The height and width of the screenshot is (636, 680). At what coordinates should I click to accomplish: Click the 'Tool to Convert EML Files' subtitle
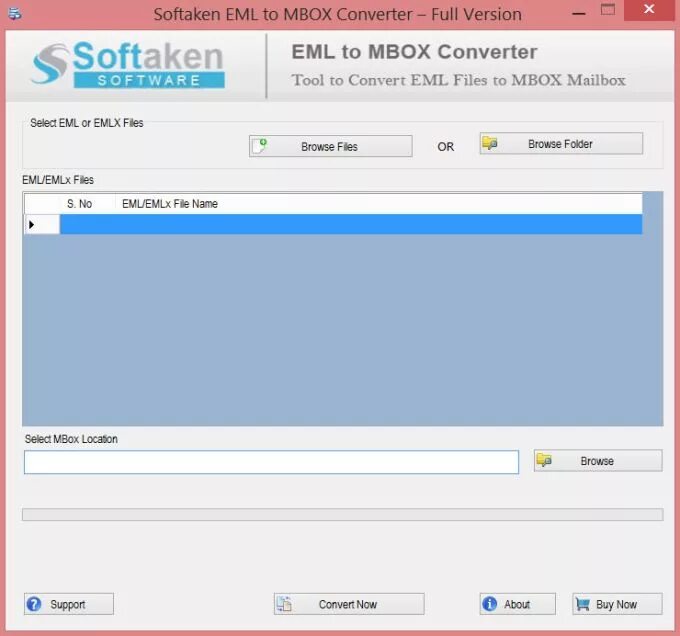coord(458,80)
